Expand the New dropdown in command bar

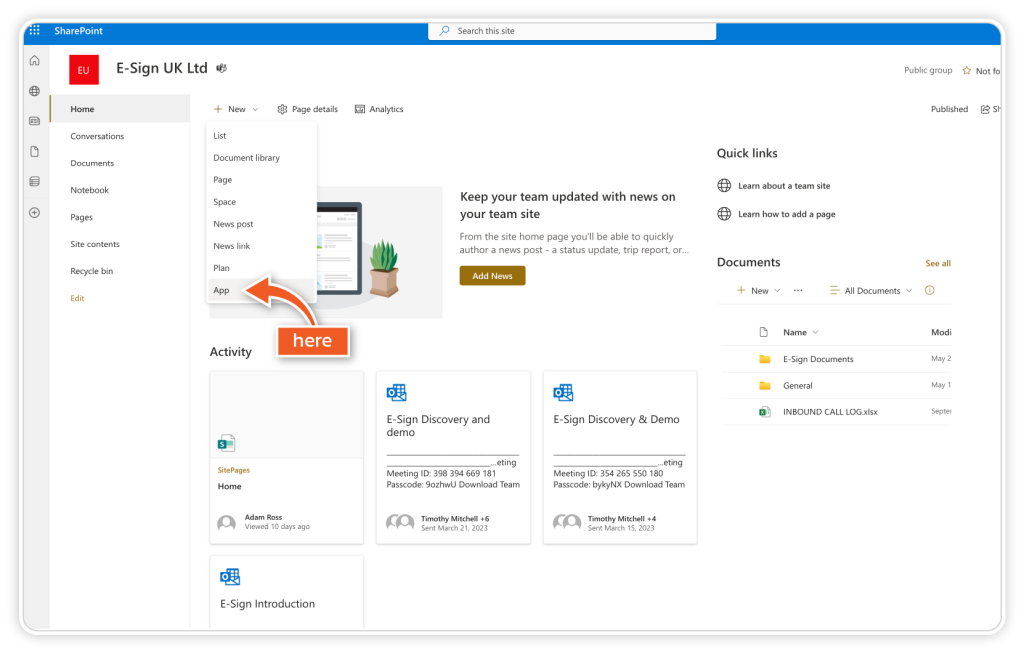[236, 109]
